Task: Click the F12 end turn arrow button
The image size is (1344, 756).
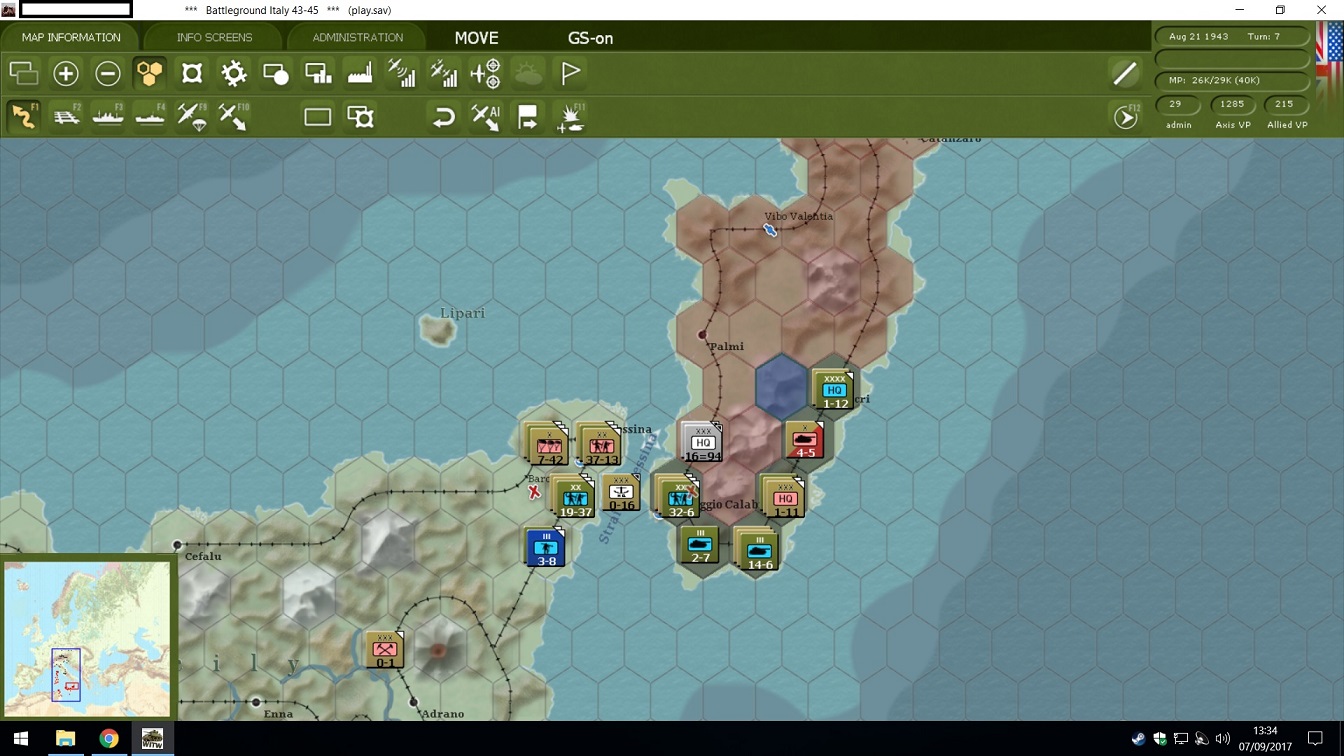Action: pos(1126,117)
